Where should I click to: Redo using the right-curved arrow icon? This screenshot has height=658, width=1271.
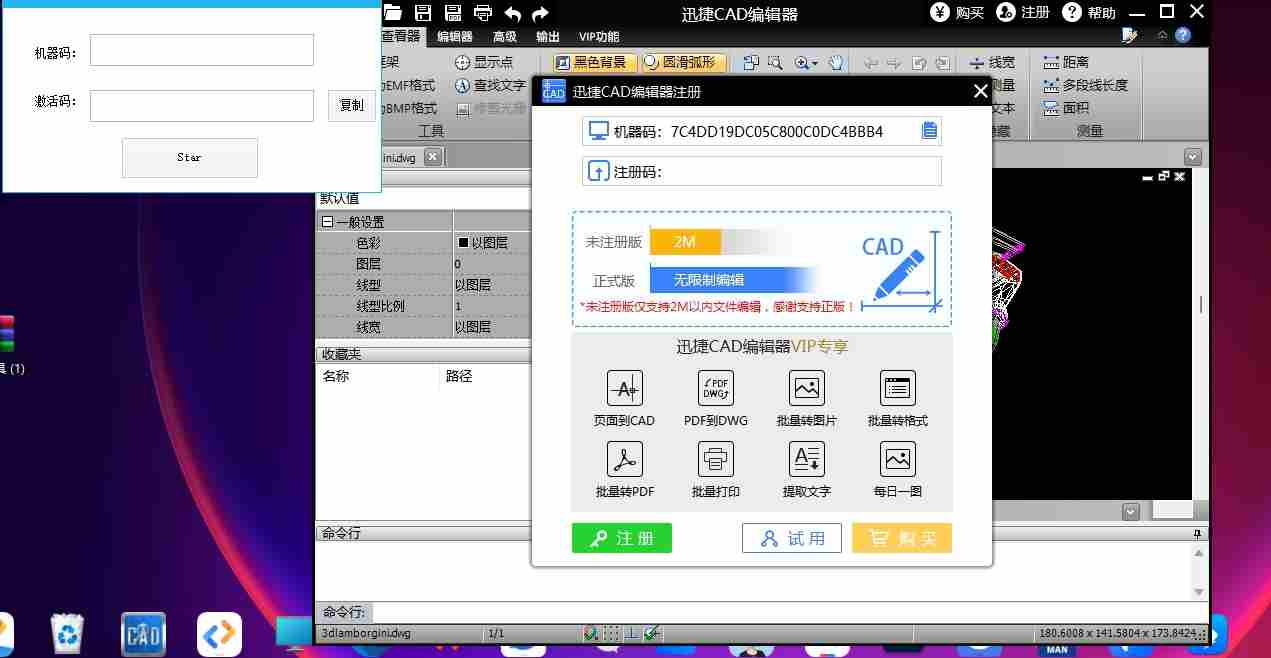point(541,13)
